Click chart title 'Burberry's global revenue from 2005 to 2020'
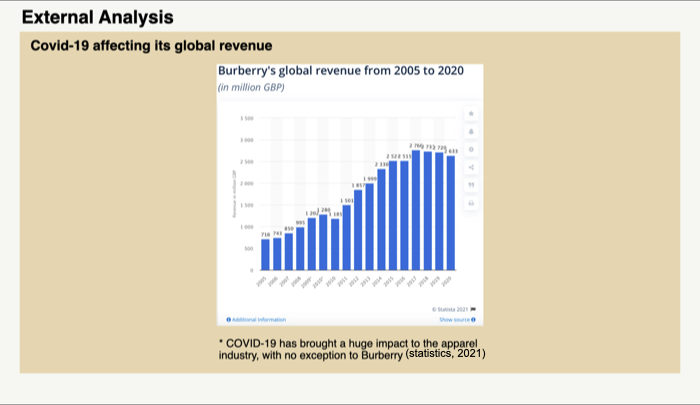The height and width of the screenshot is (405, 700). (341, 71)
